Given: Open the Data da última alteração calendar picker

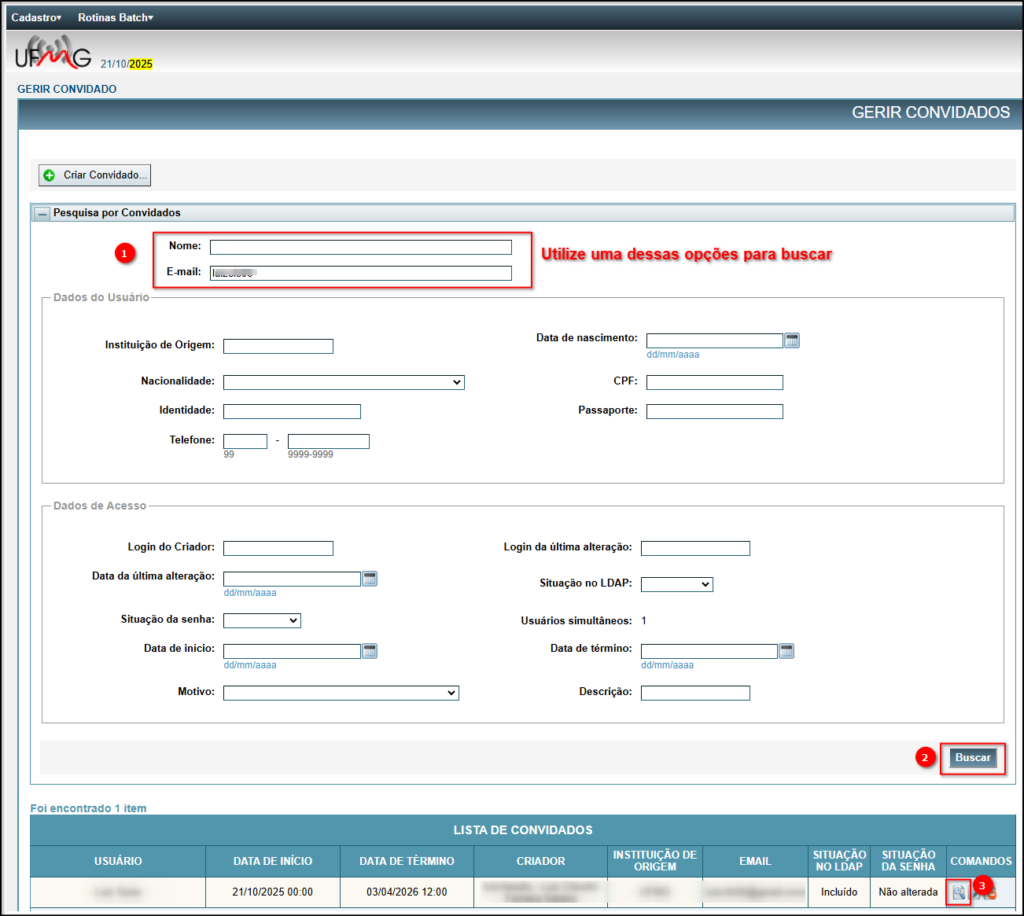Looking at the screenshot, I should [370, 578].
